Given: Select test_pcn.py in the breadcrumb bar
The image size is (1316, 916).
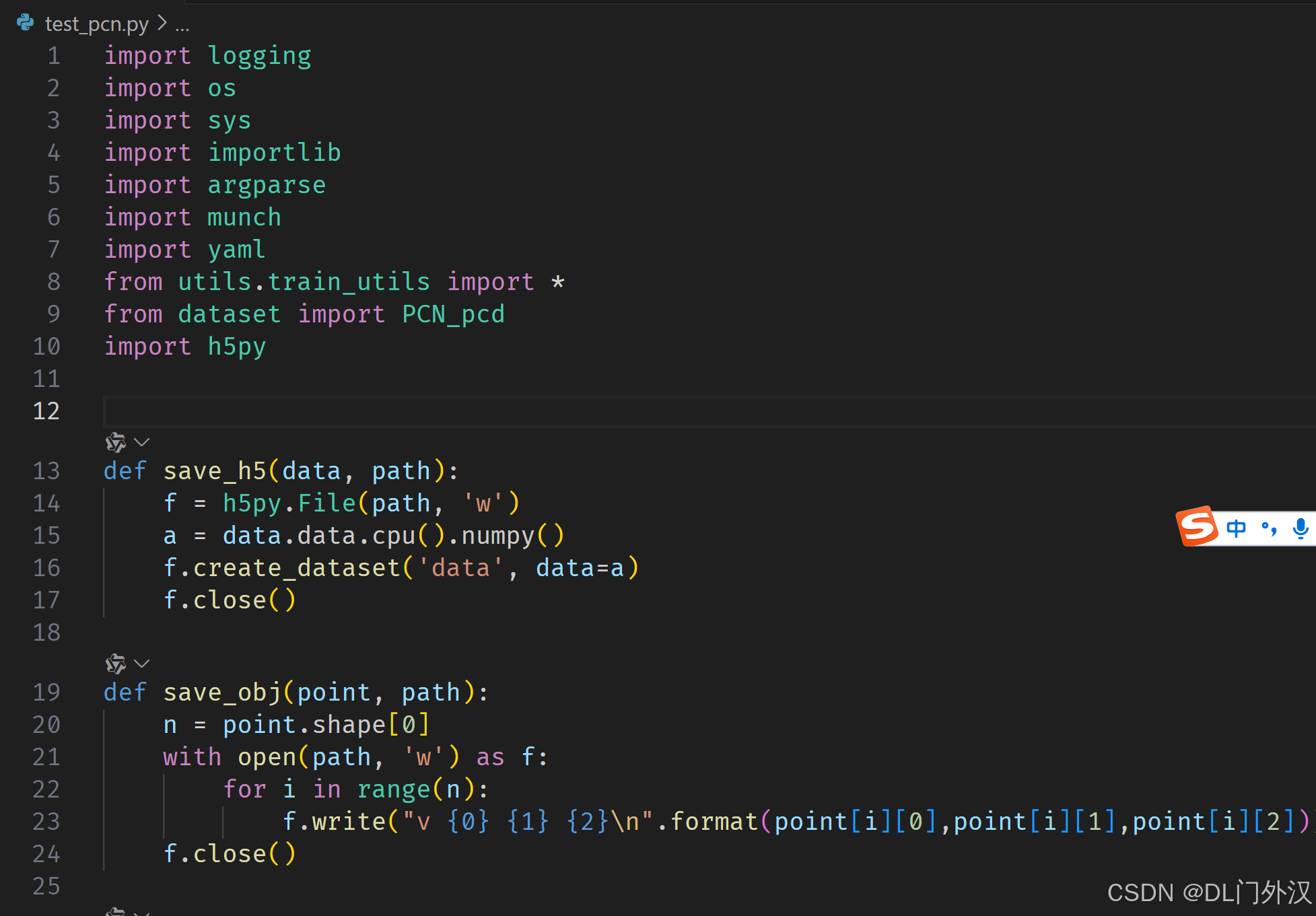Looking at the screenshot, I should click(97, 24).
